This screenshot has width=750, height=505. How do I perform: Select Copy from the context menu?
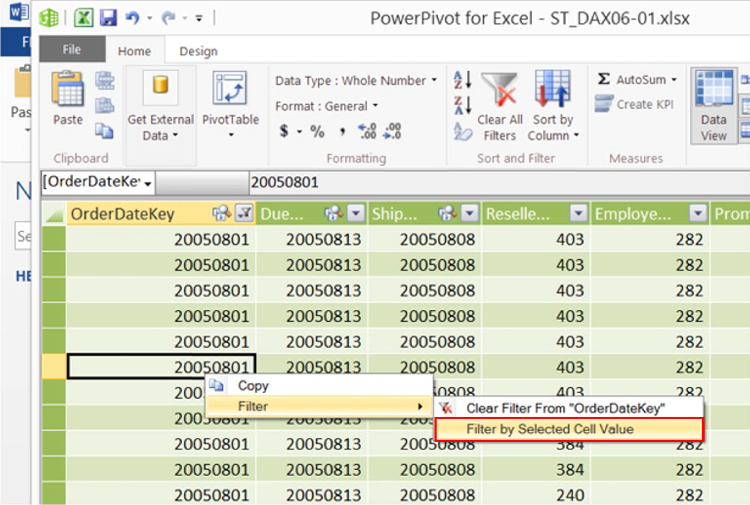click(253, 385)
